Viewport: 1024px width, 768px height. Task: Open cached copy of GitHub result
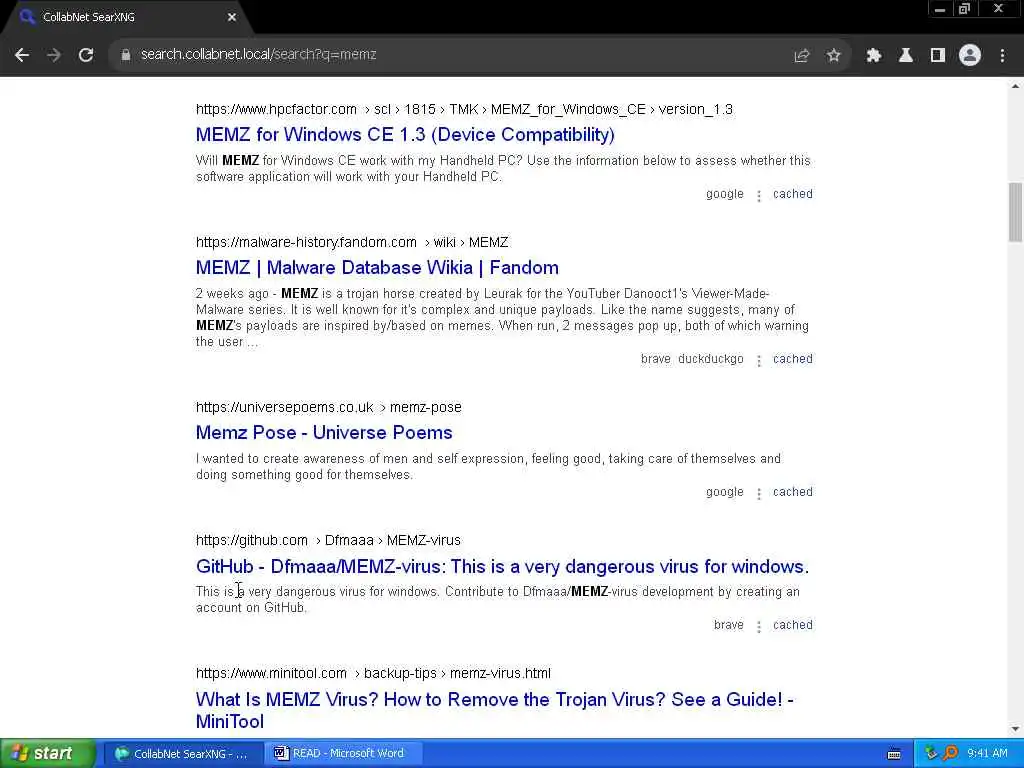click(x=793, y=625)
